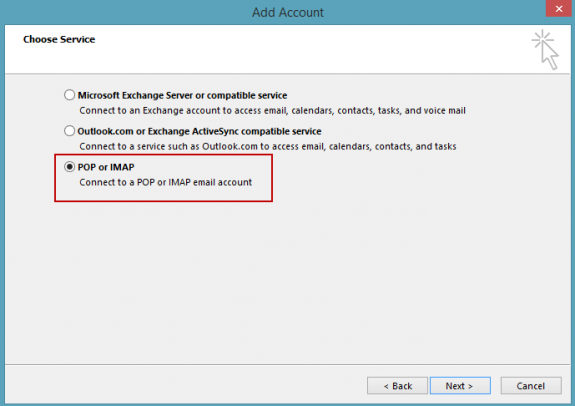
Task: Click the 'Outlook.com or Exchange ActiveSync compatible service' label
Action: pyautogui.click(x=199, y=131)
